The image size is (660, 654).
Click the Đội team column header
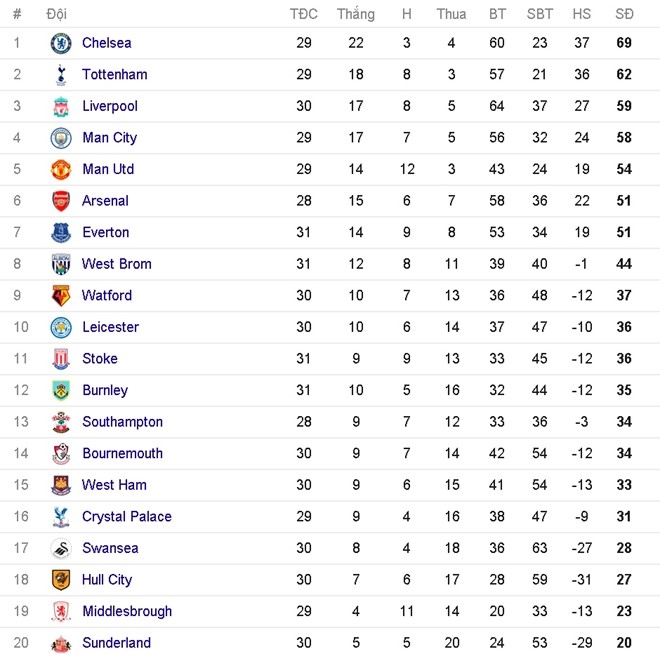(x=56, y=14)
